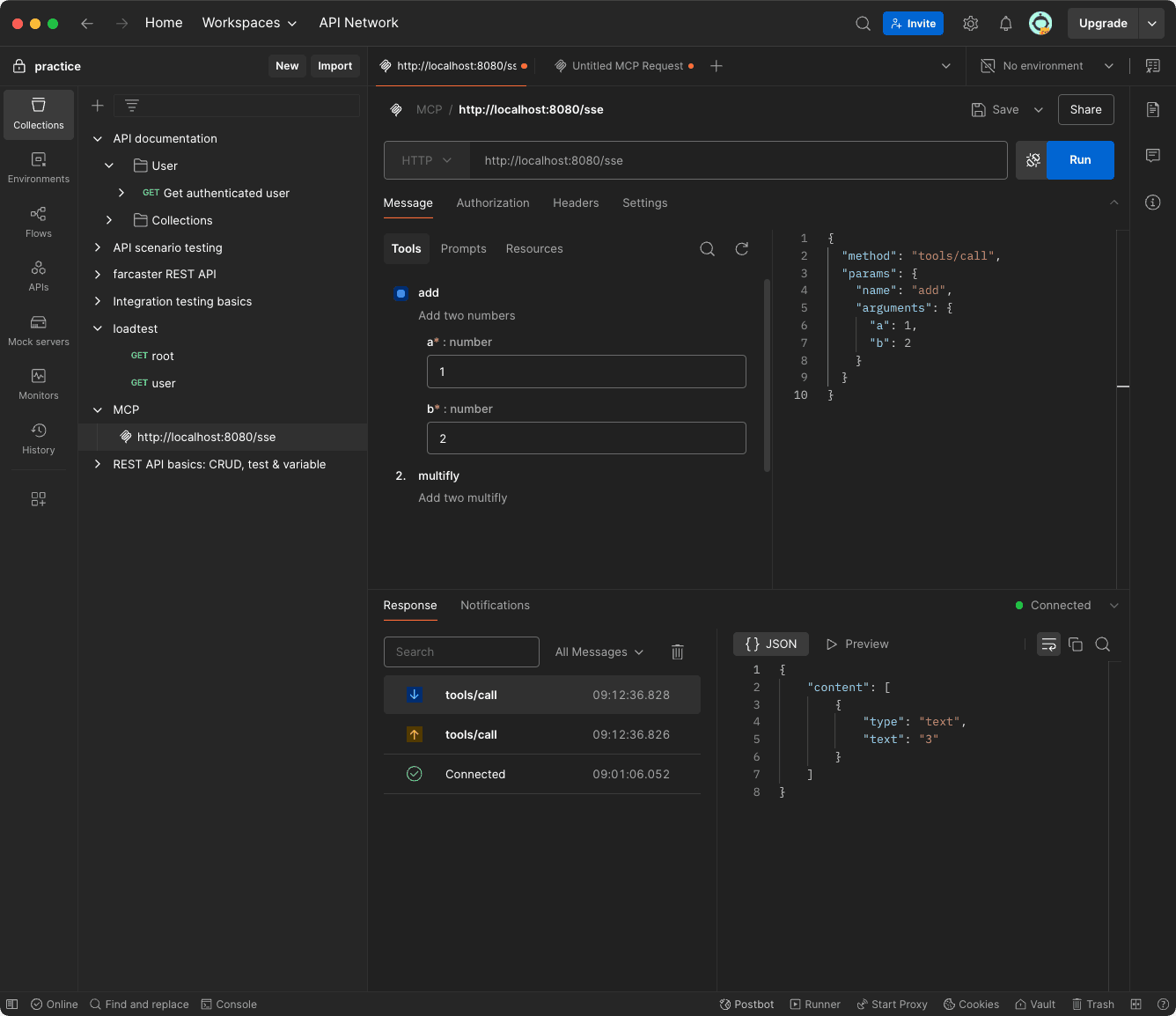Switch response view to Preview
The height and width of the screenshot is (1016, 1176).
pos(857,644)
